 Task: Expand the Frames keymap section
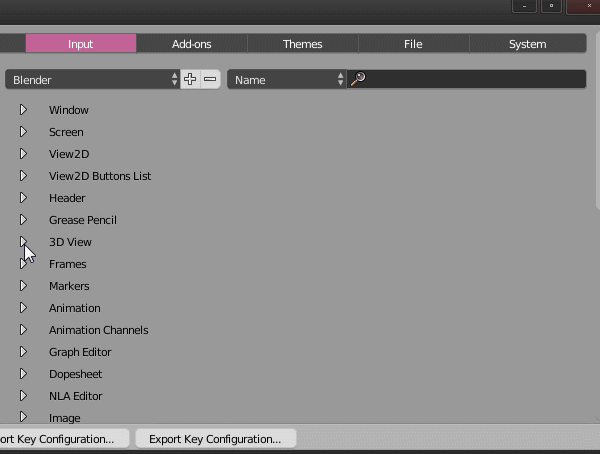[x=23, y=264]
